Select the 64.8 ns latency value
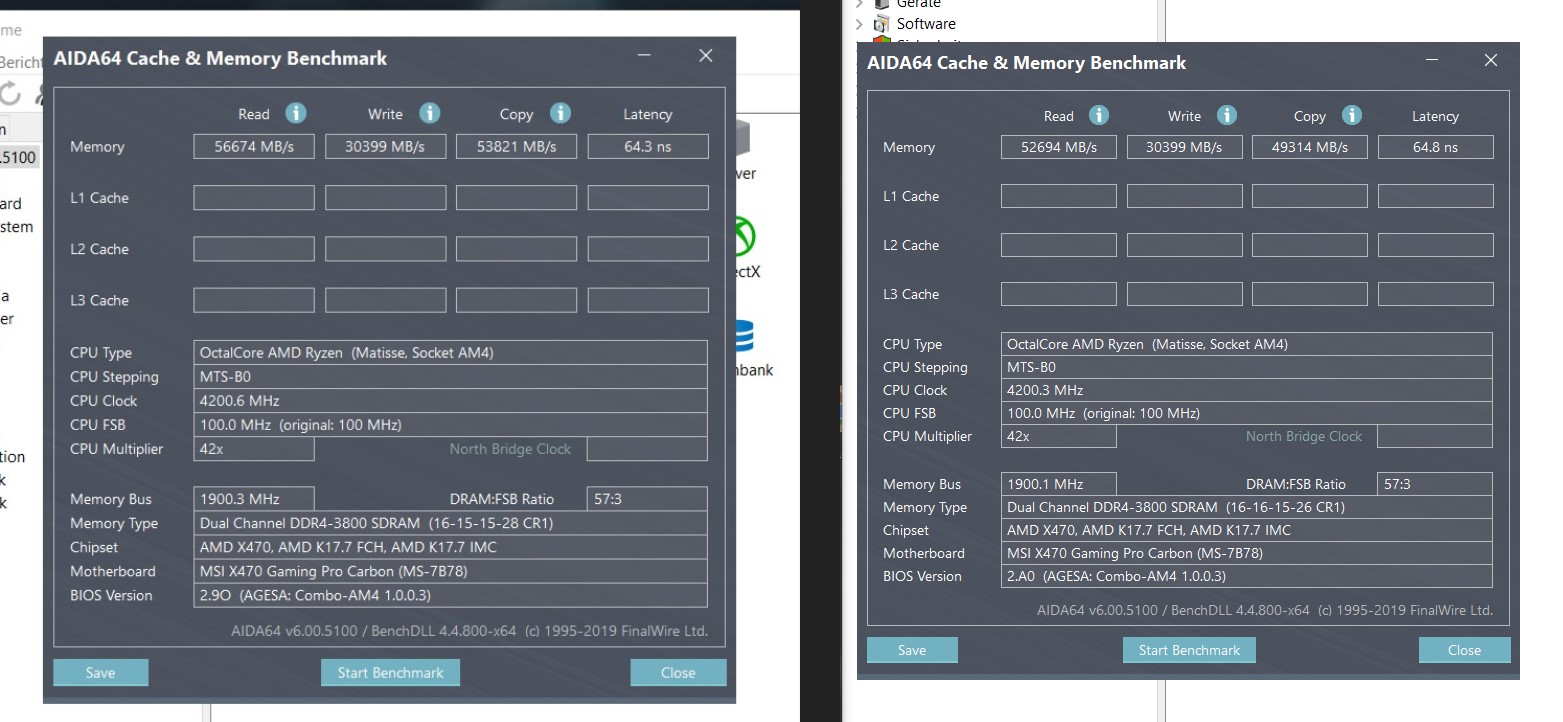1563x722 pixels. pyautogui.click(x=1436, y=147)
